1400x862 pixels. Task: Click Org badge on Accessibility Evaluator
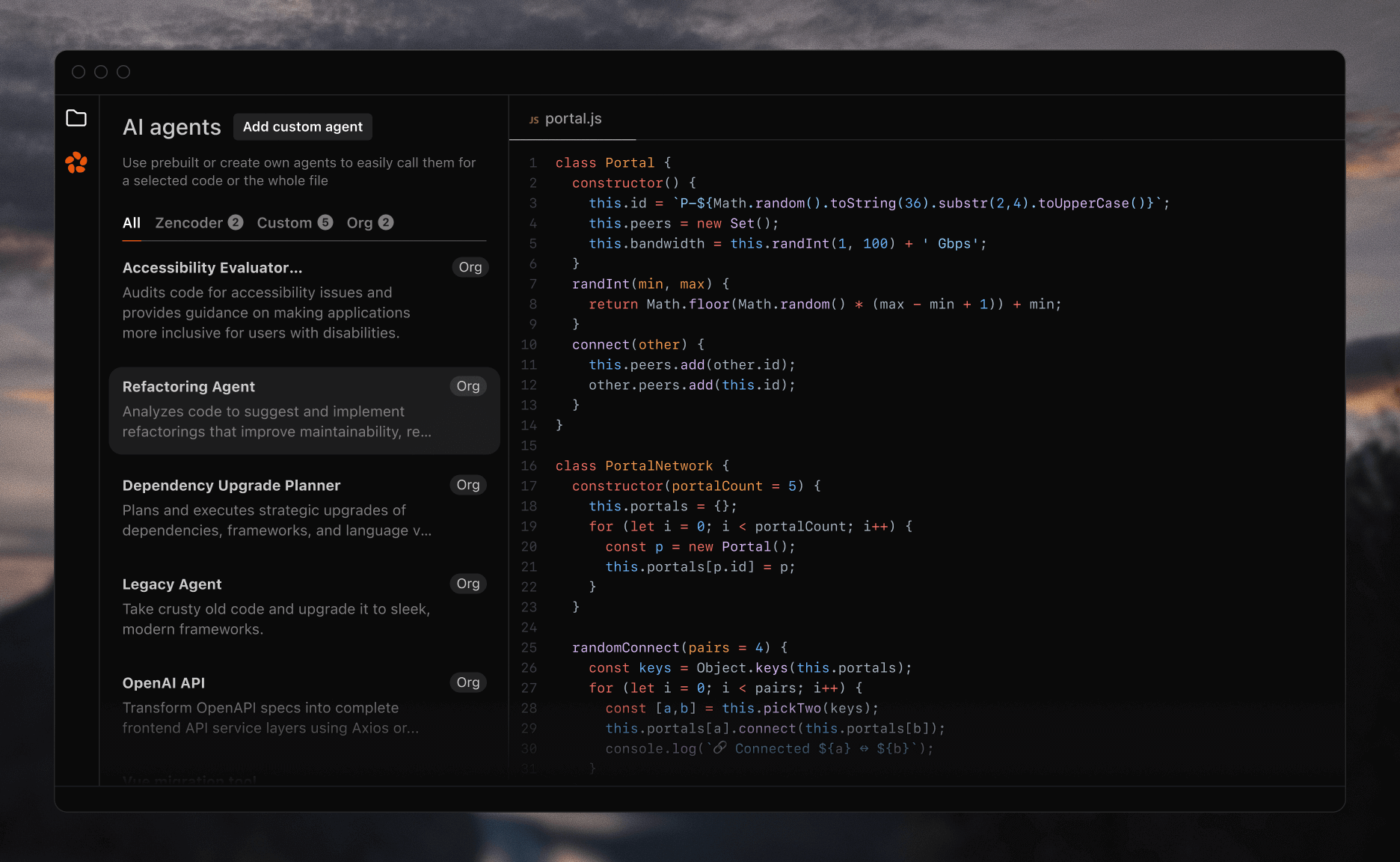click(470, 267)
